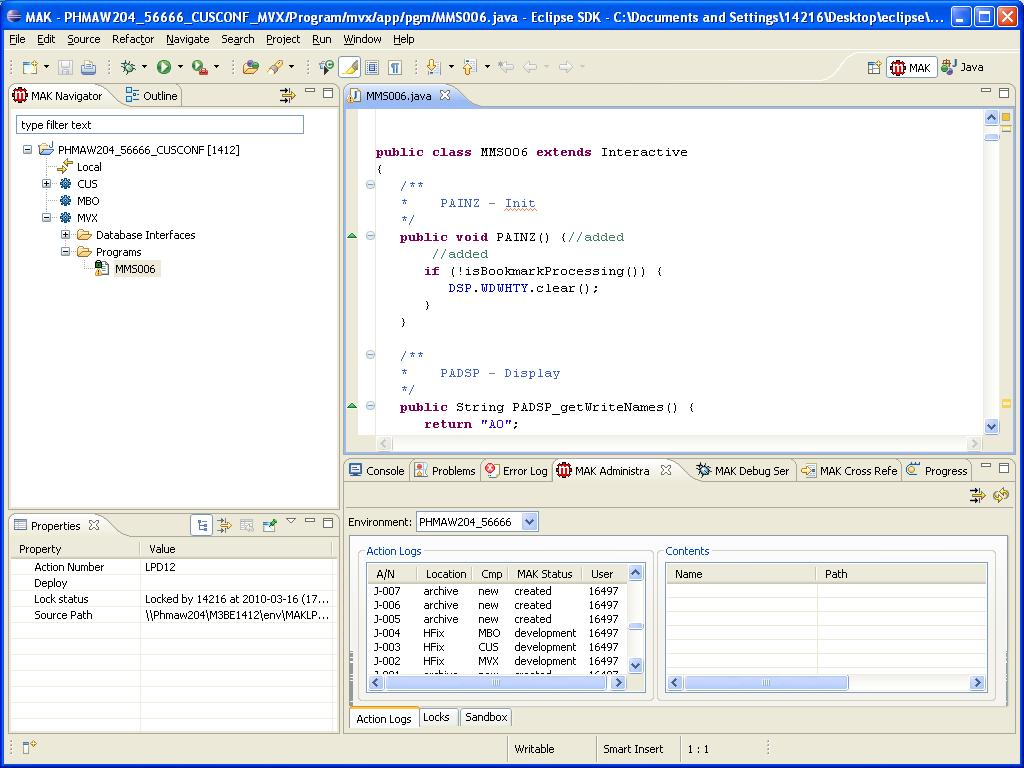Click the green Run button icon
Image resolution: width=1024 pixels, height=768 pixels.
(164, 67)
